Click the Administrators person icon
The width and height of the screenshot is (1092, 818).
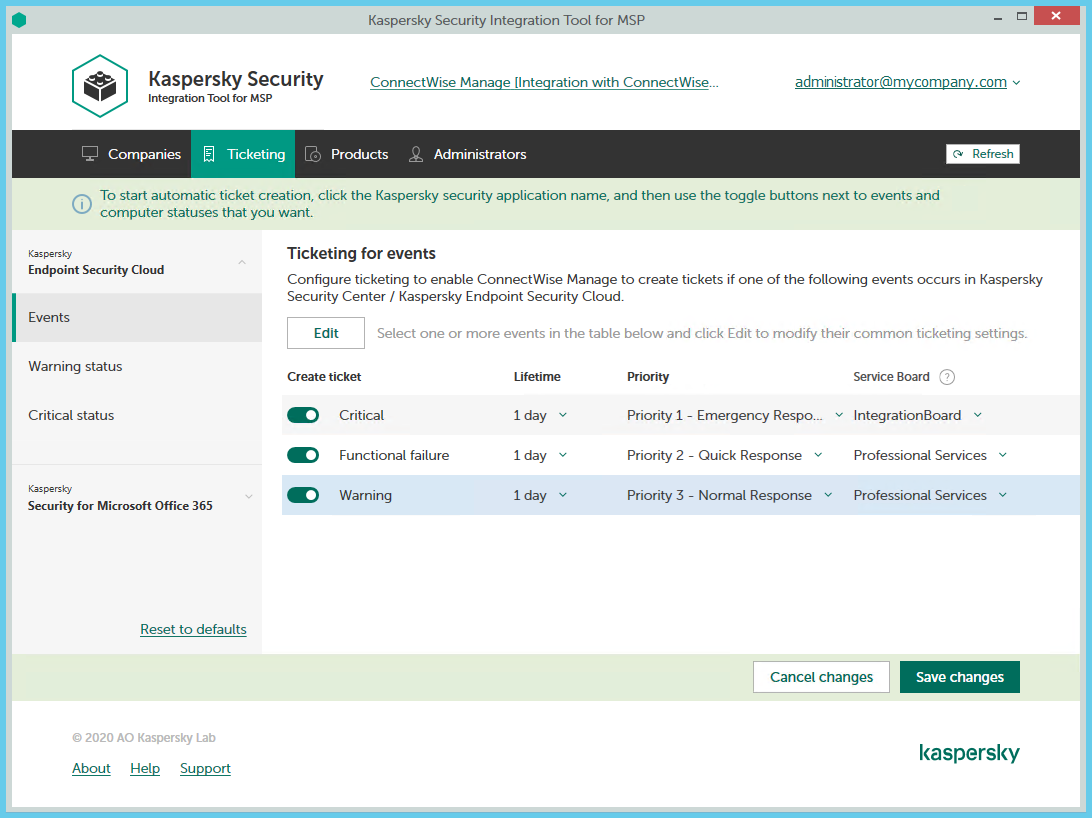pos(416,154)
